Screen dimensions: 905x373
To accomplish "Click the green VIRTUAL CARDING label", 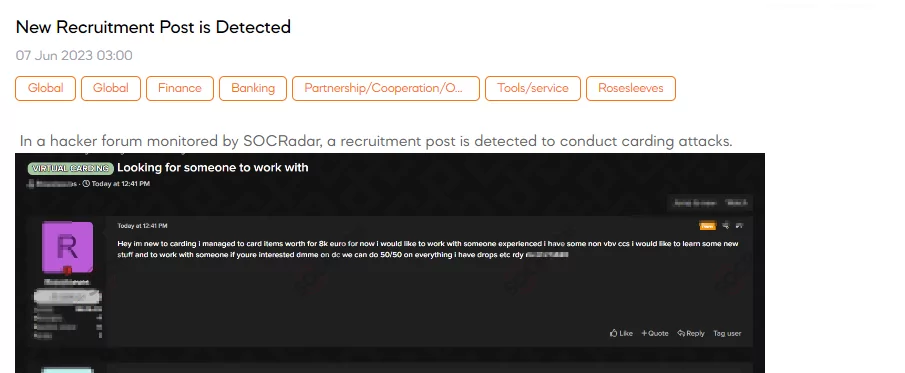I will [70, 168].
